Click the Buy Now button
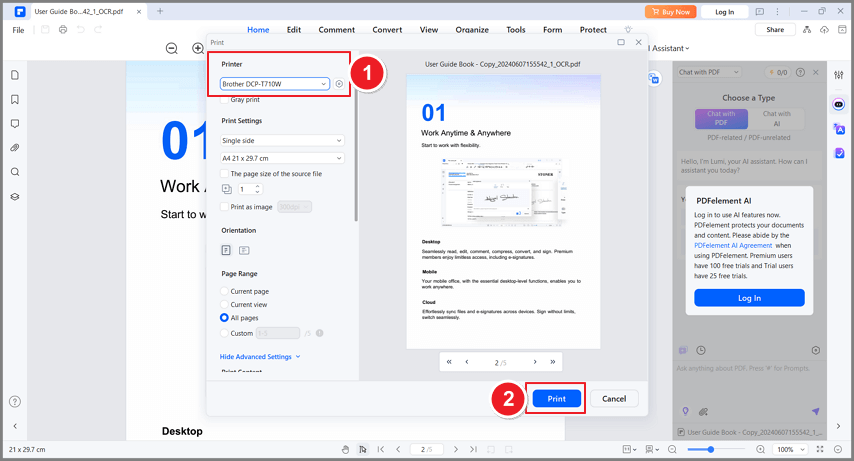This screenshot has width=854, height=461. pyautogui.click(x=670, y=11)
